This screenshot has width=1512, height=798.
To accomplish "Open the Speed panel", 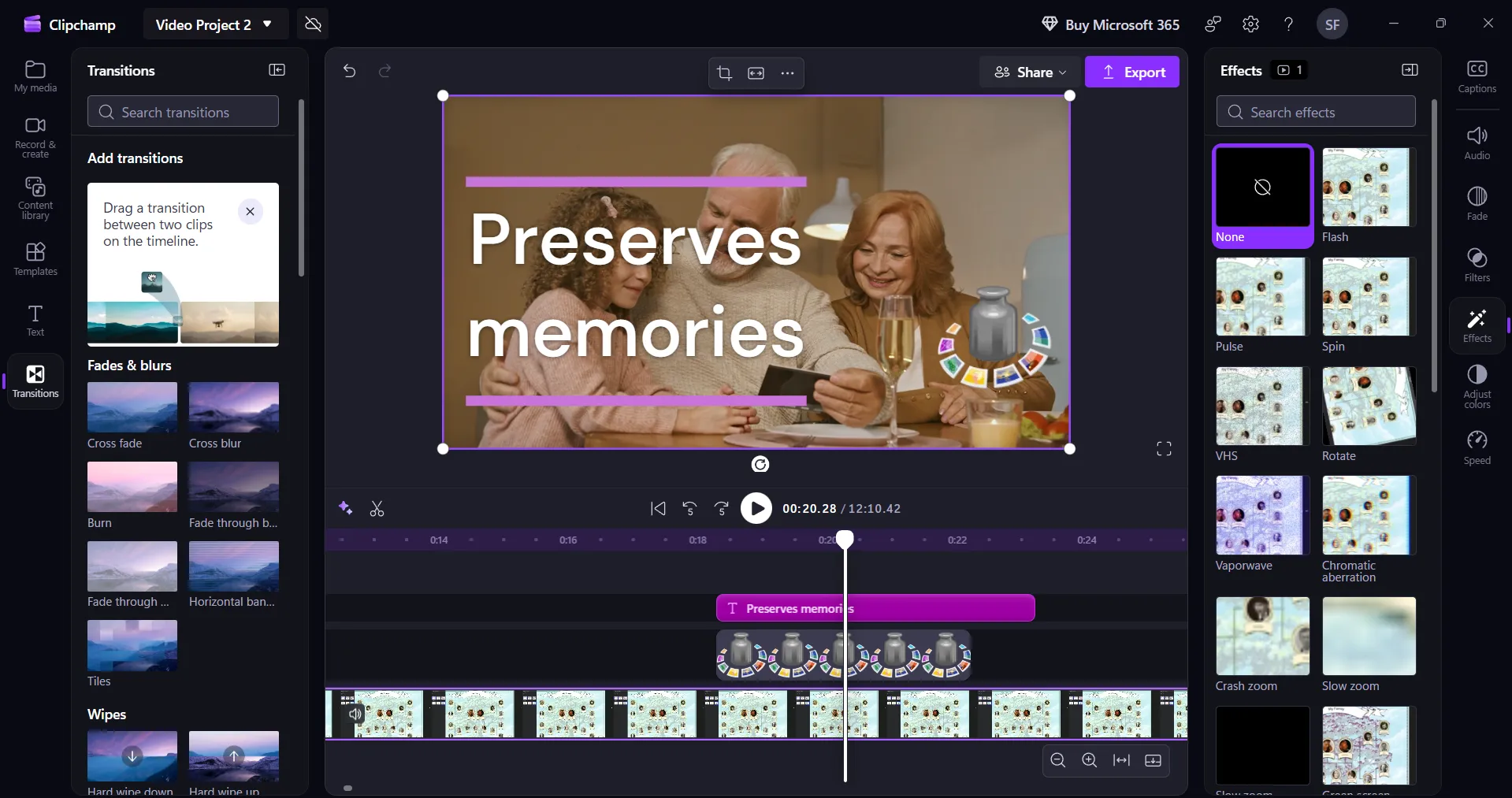I will coord(1477,445).
